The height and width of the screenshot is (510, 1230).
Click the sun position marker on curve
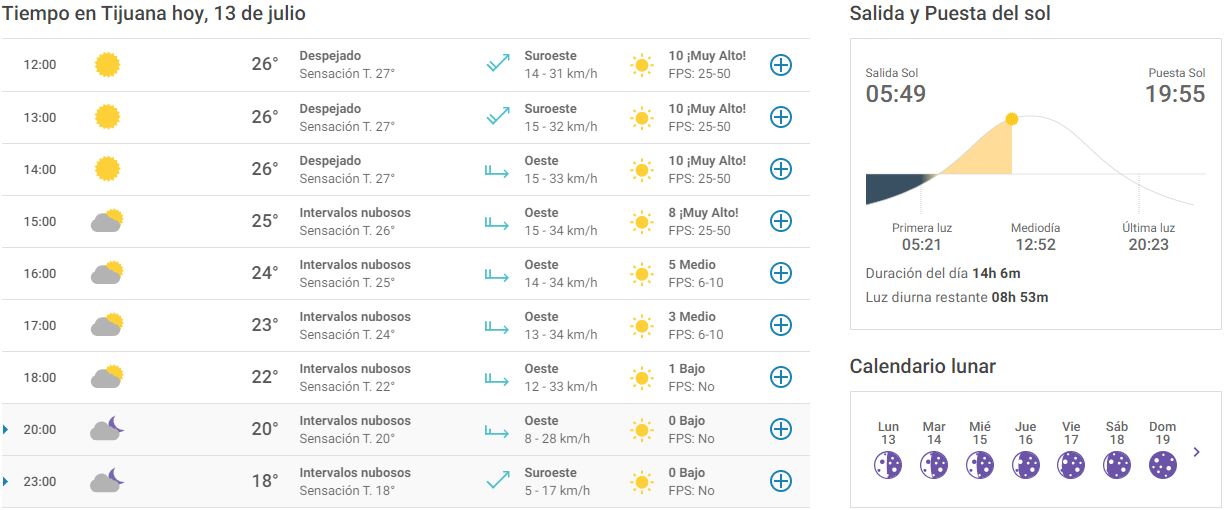(x=1011, y=119)
